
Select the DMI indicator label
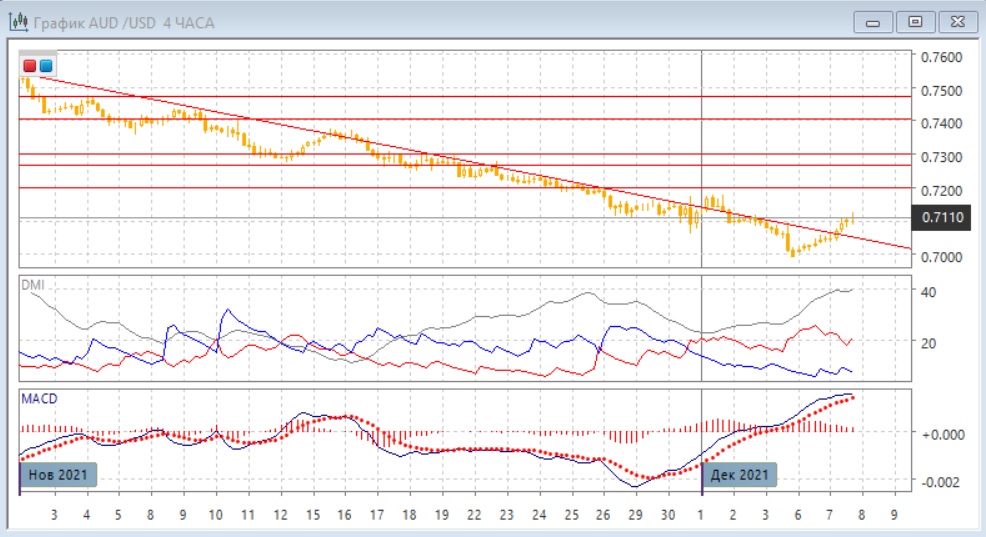tap(34, 285)
